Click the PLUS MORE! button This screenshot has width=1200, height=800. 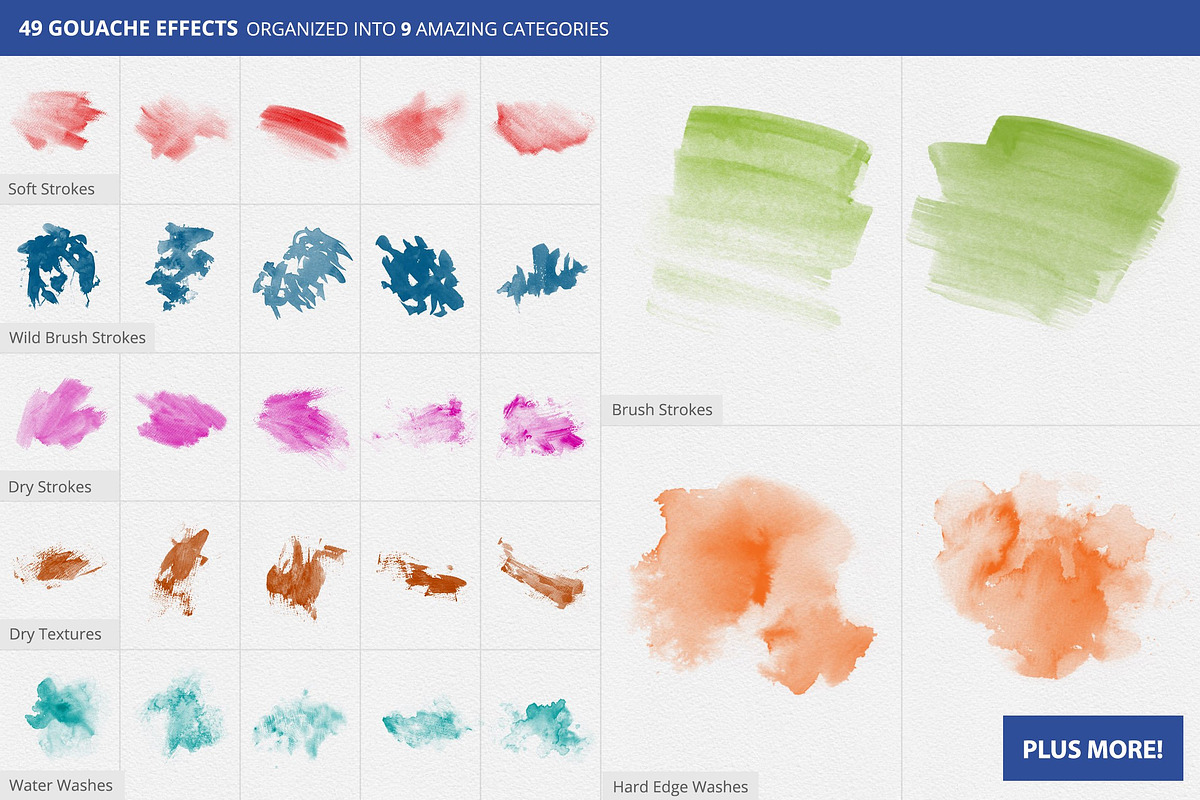[x=1092, y=748]
